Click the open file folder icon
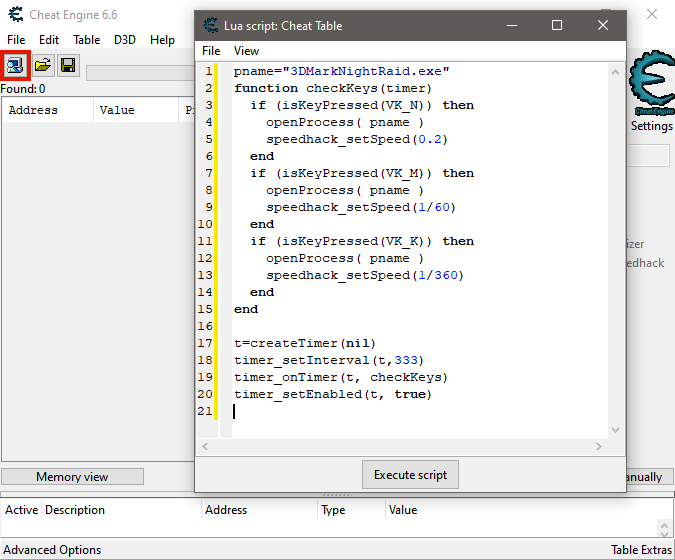The image size is (675, 560). 43,66
